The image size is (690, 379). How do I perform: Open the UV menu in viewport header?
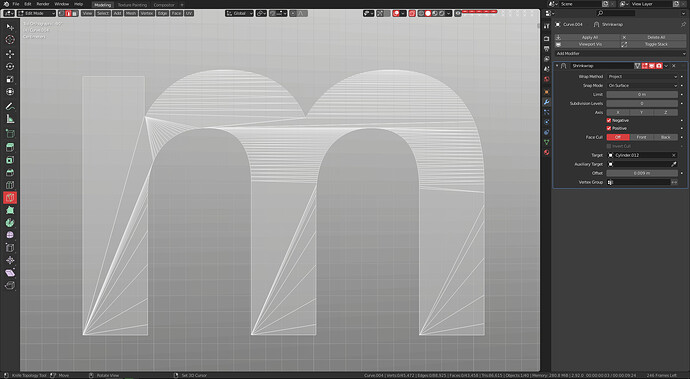pos(189,13)
